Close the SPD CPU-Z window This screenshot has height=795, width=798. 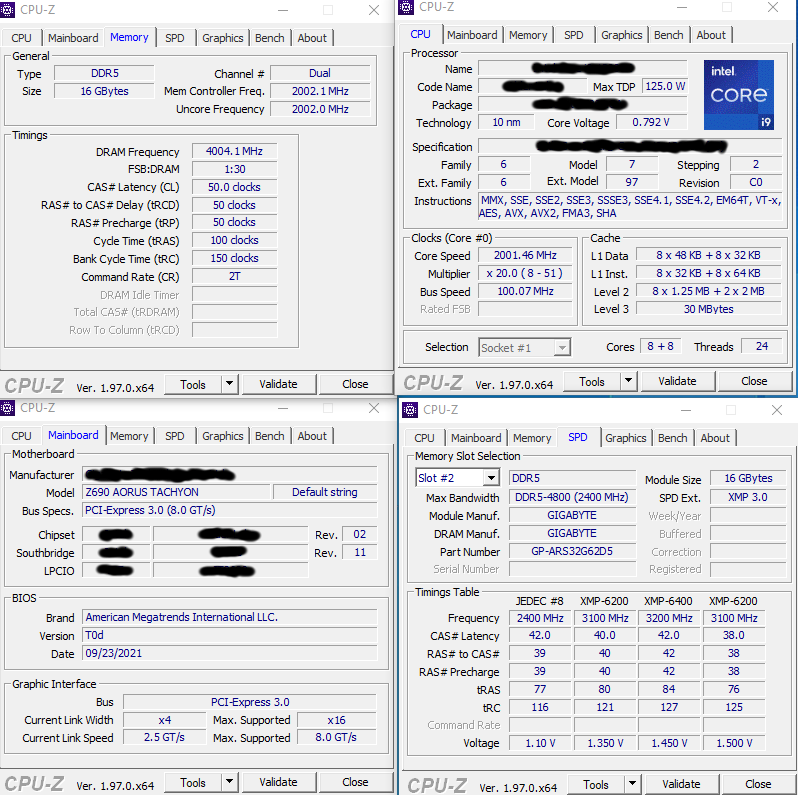pos(776,410)
